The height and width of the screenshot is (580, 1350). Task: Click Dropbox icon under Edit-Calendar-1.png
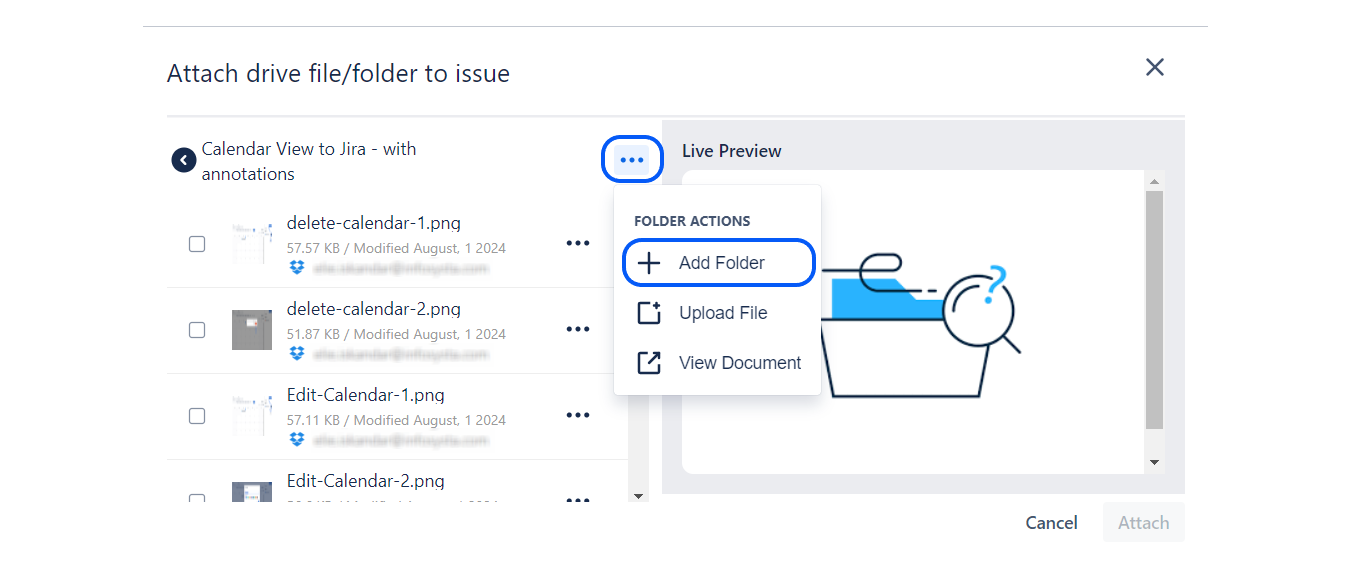[297, 439]
